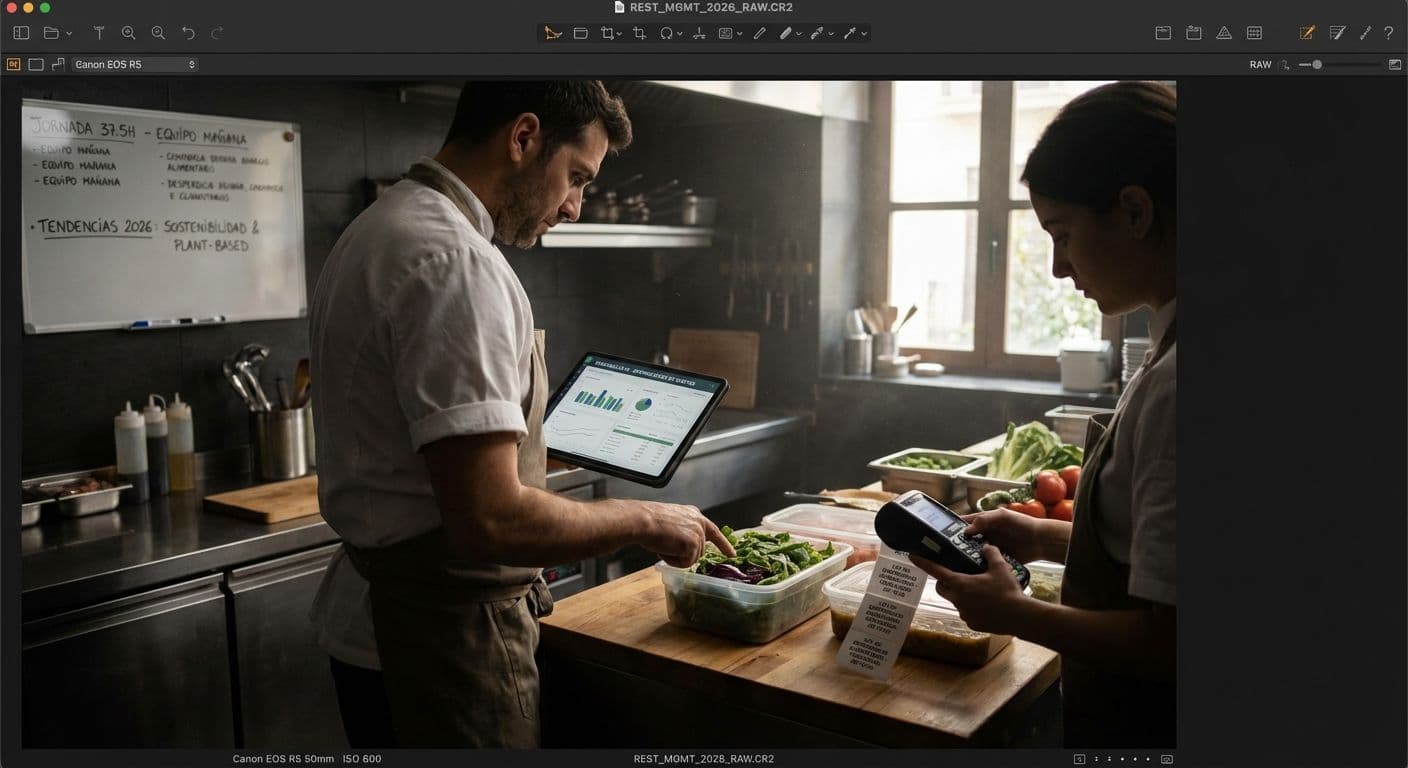Screen dimensions: 1408x768
Task: Open the lasso tool's dropdown chevron
Action: click(x=680, y=34)
